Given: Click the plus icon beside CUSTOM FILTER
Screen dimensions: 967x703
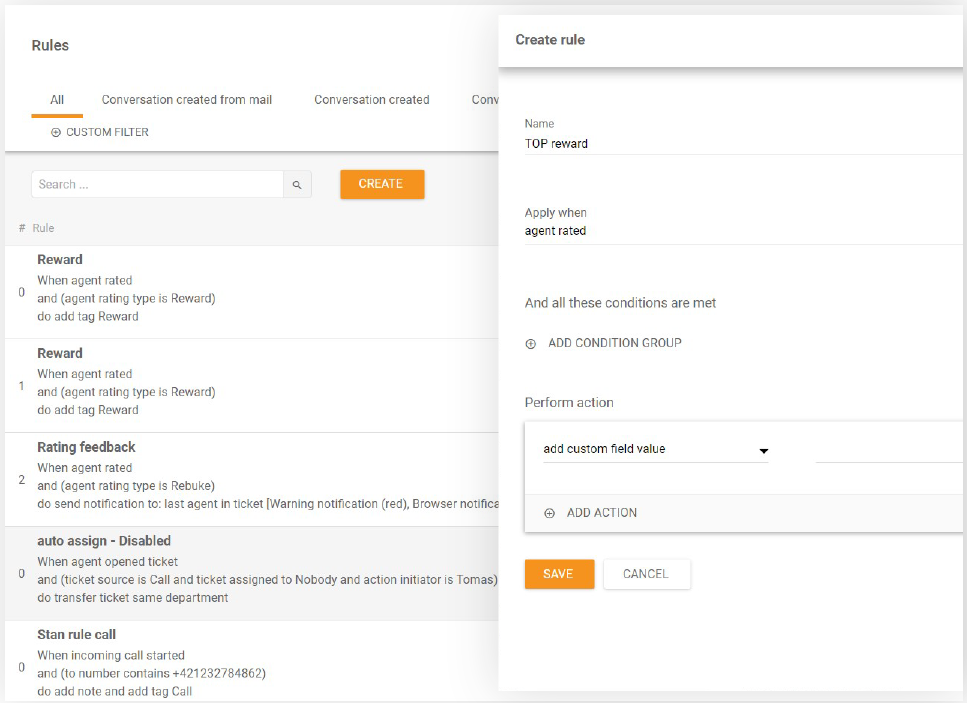Looking at the screenshot, I should [x=56, y=133].
